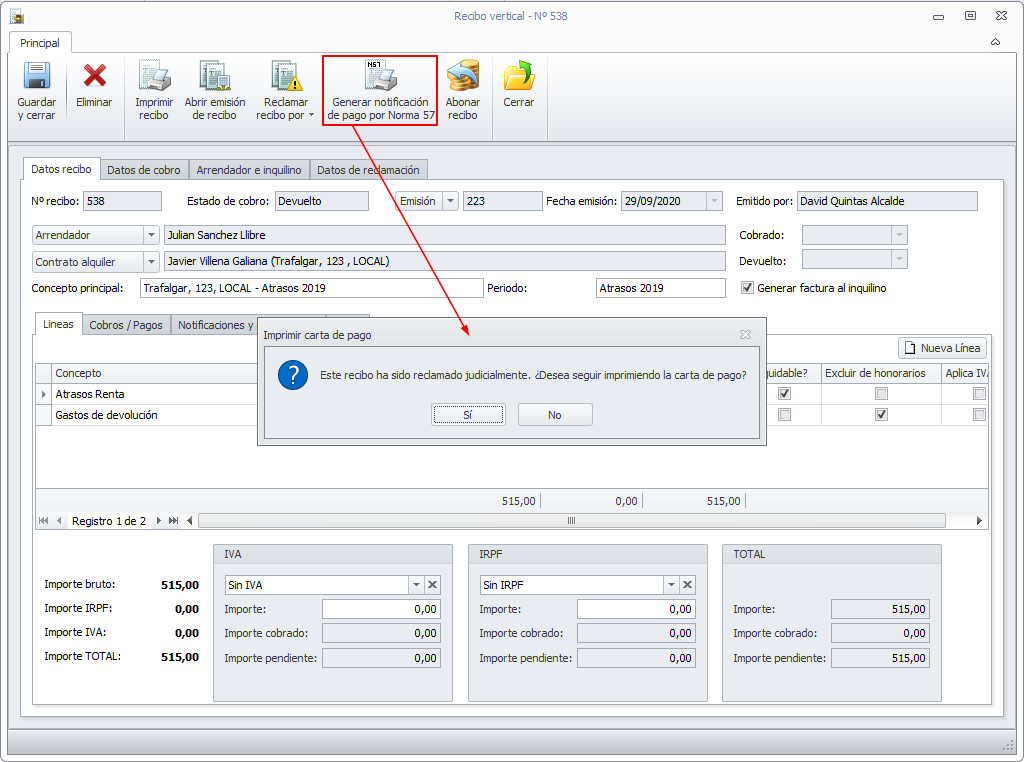Click the Concepto principal text field
The width and height of the screenshot is (1024, 762).
(x=310, y=288)
